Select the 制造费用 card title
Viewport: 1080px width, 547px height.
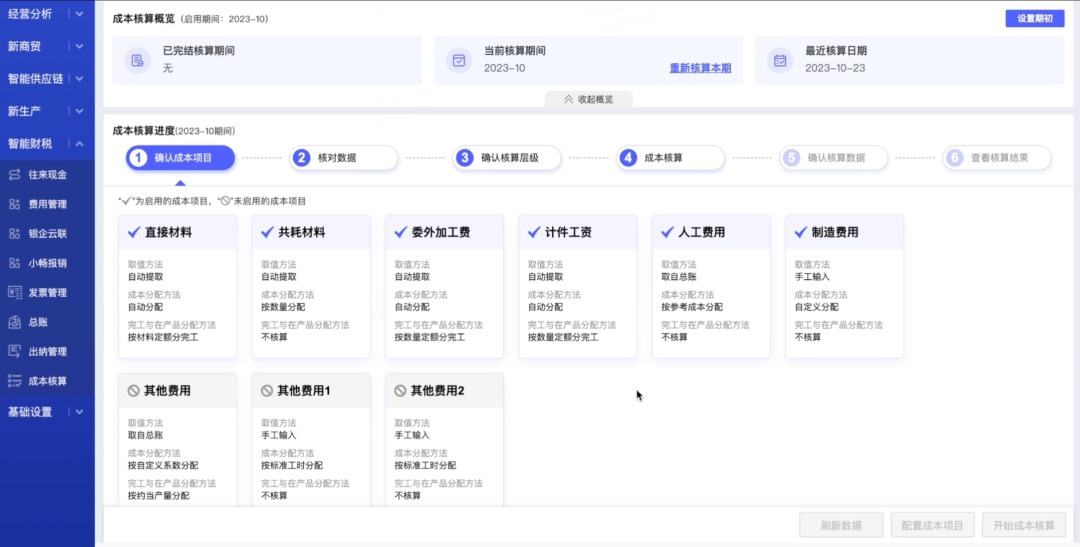coord(835,232)
